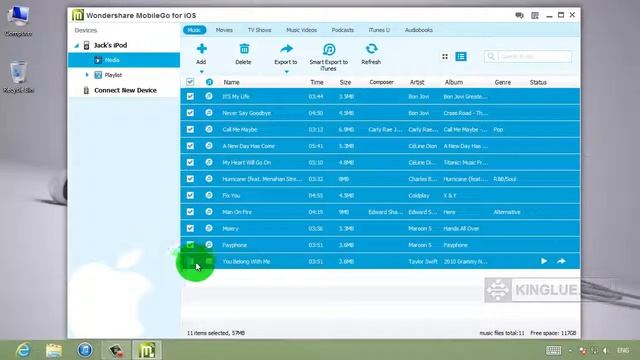The width and height of the screenshot is (640, 360).
Task: Toggle select-all checkbox in header
Action: coord(190,82)
